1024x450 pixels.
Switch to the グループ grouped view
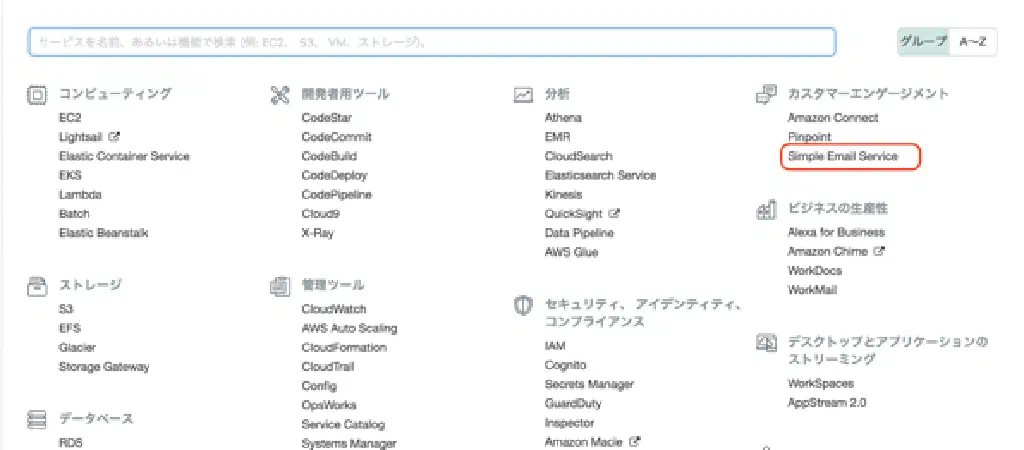[923, 42]
